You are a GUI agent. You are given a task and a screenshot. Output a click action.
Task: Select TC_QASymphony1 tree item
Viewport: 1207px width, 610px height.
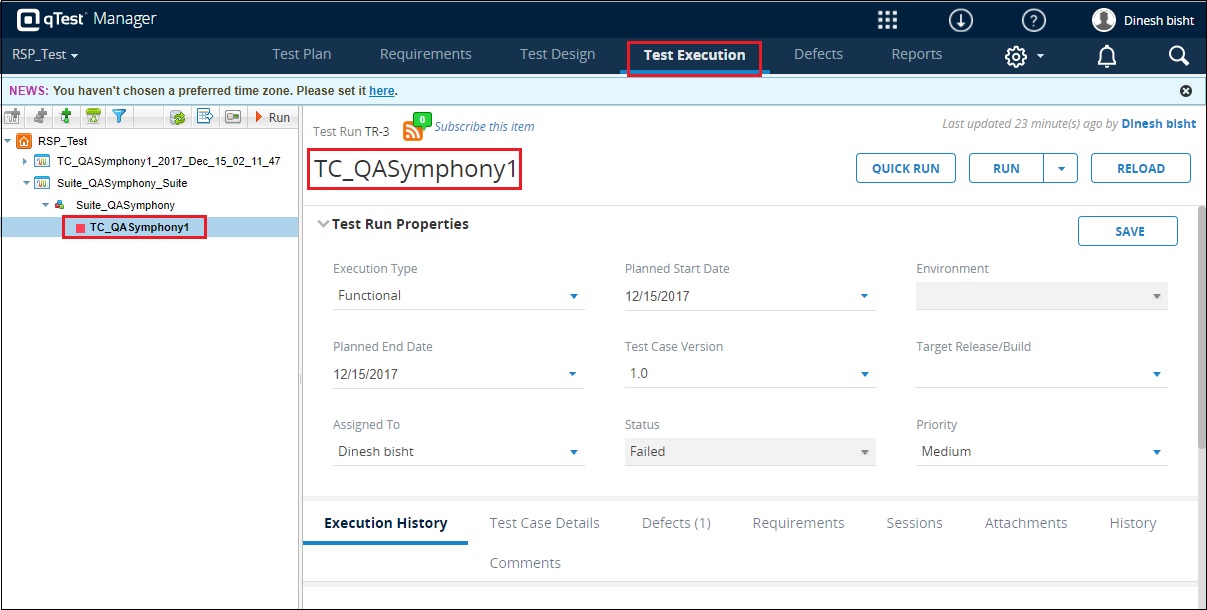pyautogui.click(x=139, y=228)
